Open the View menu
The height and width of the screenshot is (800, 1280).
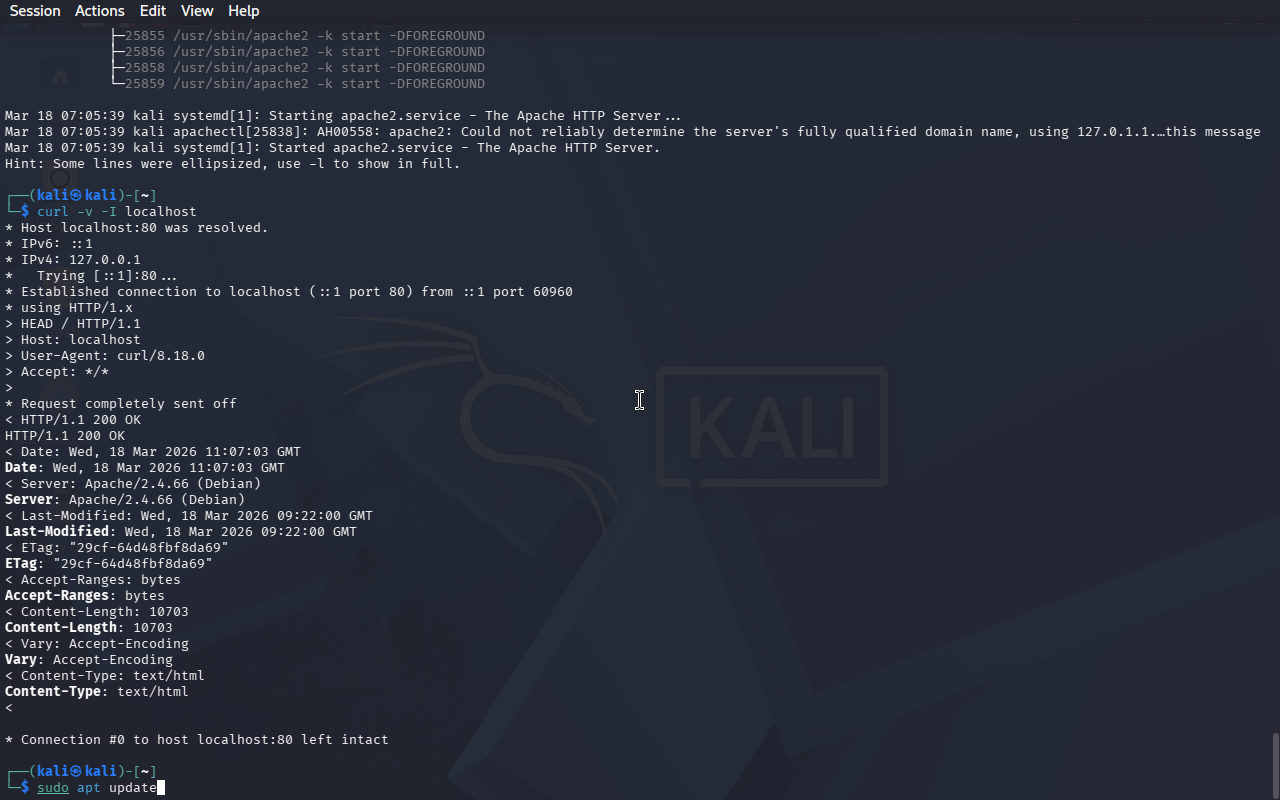coord(197,11)
